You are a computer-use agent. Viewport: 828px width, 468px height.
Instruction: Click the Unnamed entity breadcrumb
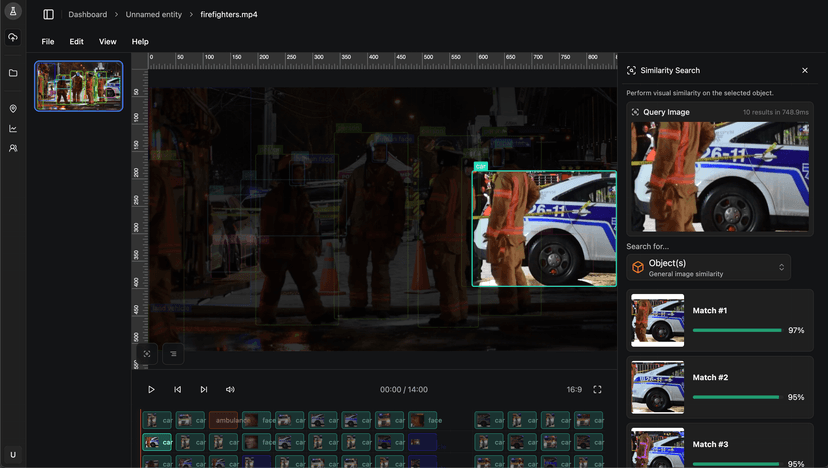(x=153, y=15)
